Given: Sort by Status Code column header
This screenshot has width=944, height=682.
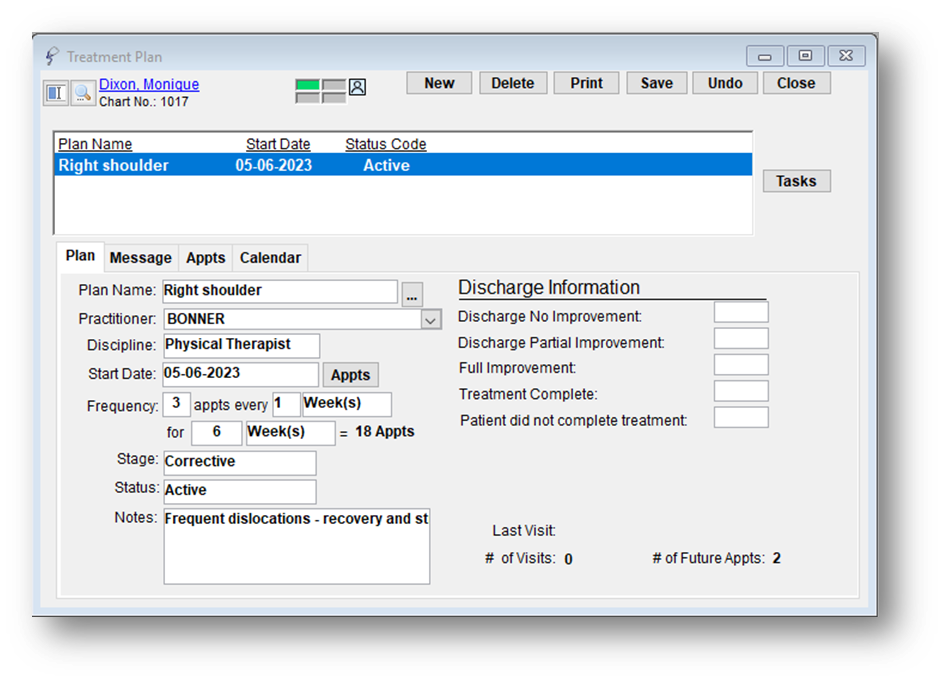Looking at the screenshot, I should click(x=386, y=144).
